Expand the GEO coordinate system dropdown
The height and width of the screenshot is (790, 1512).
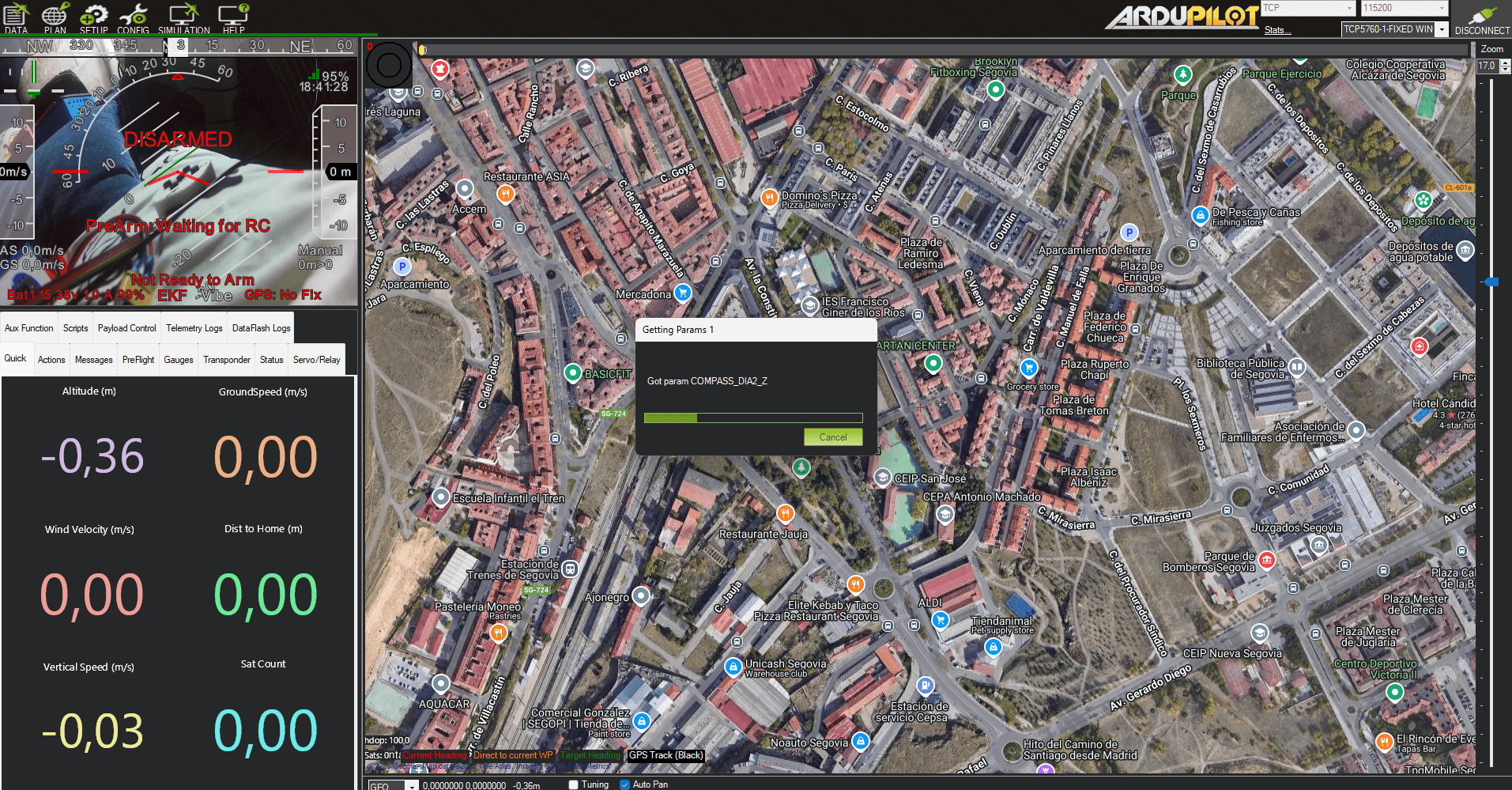pos(412,786)
